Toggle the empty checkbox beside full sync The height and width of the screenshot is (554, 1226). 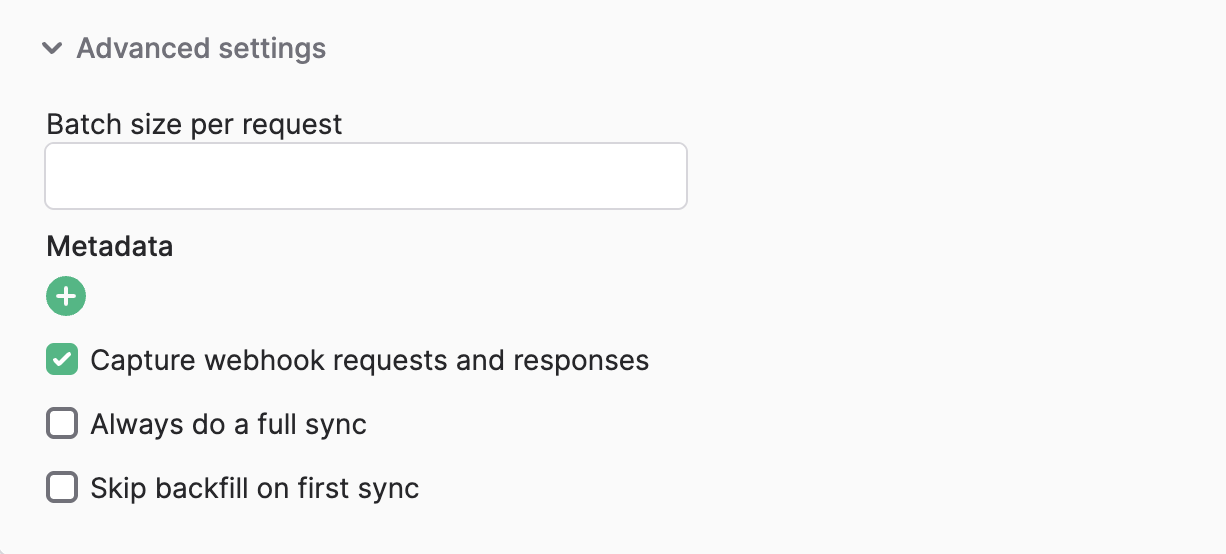[x=62, y=424]
